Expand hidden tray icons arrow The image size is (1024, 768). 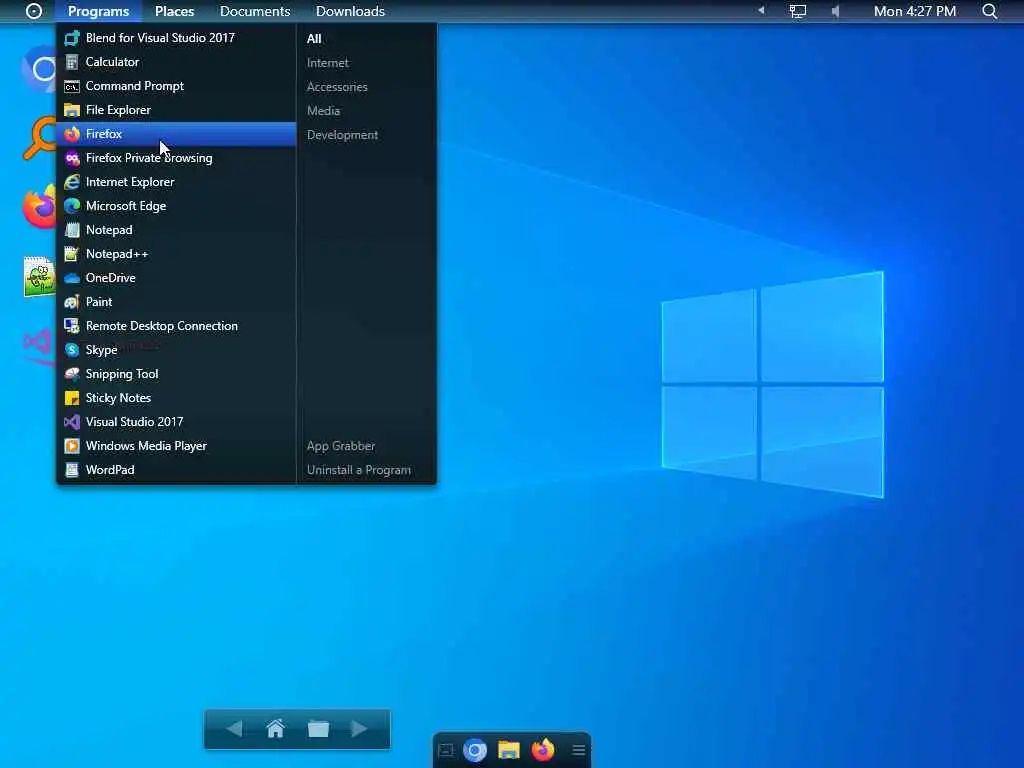(761, 10)
